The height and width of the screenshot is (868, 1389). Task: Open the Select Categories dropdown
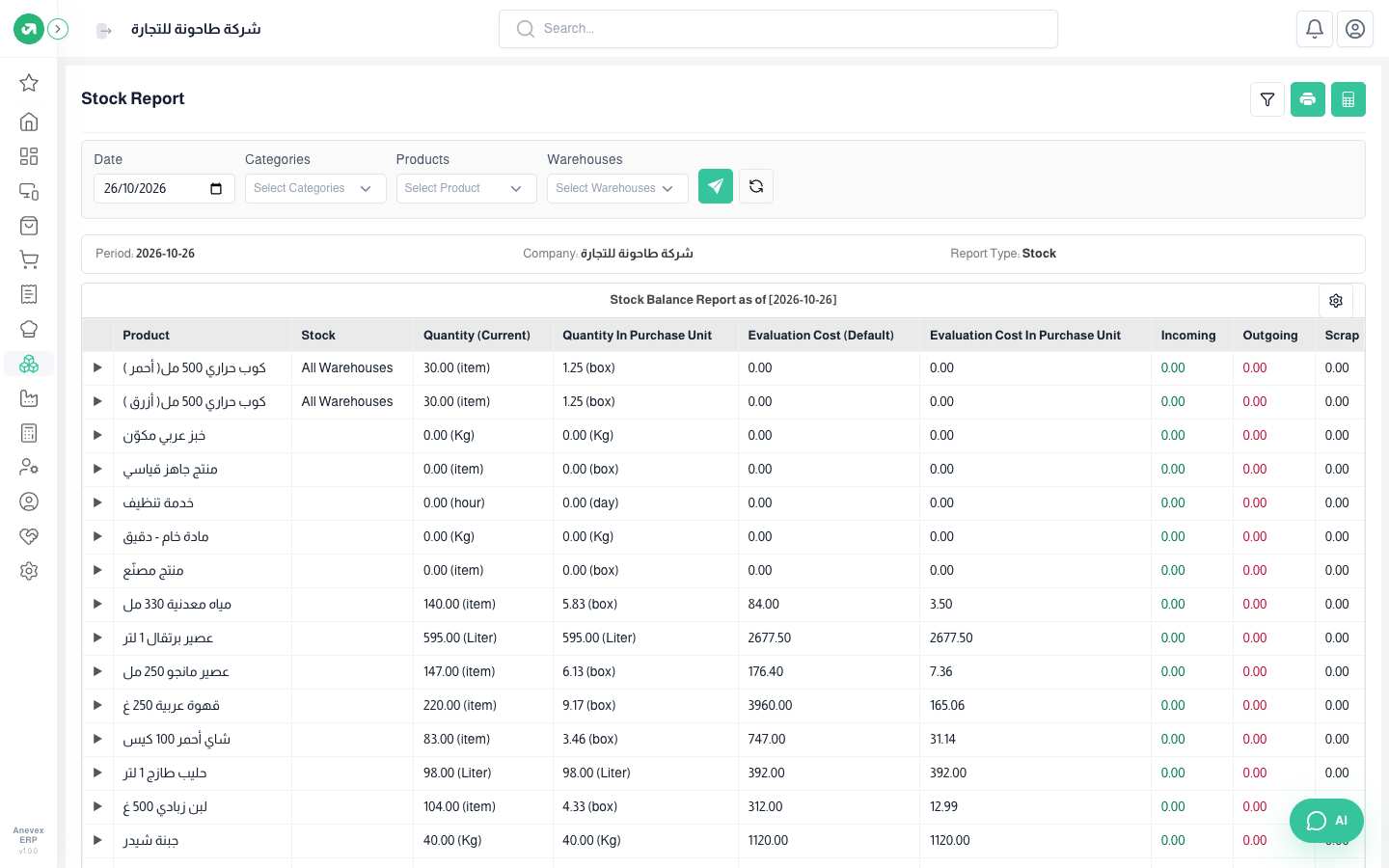coord(315,188)
